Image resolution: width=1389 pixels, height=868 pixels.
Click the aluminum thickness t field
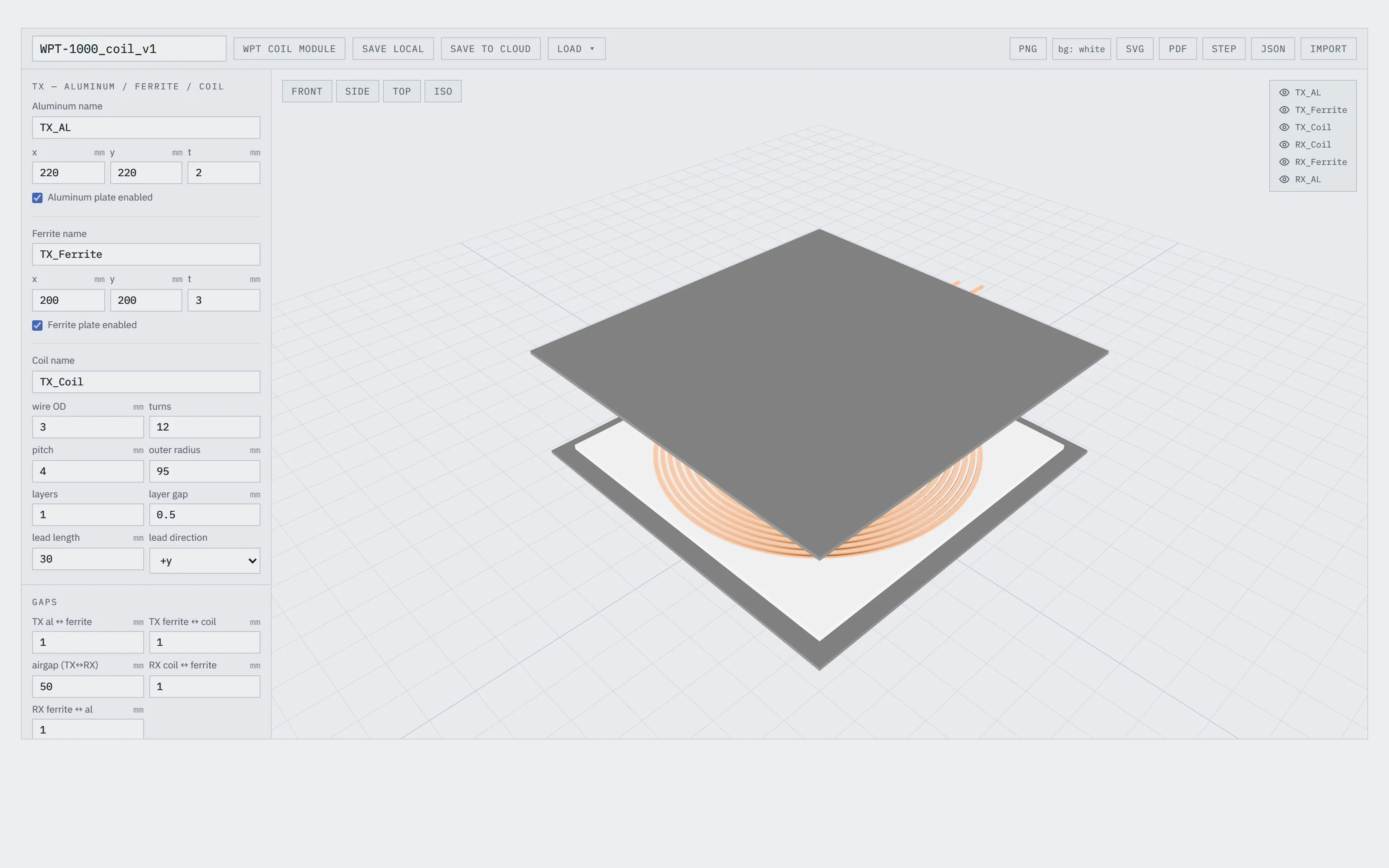pos(224,173)
